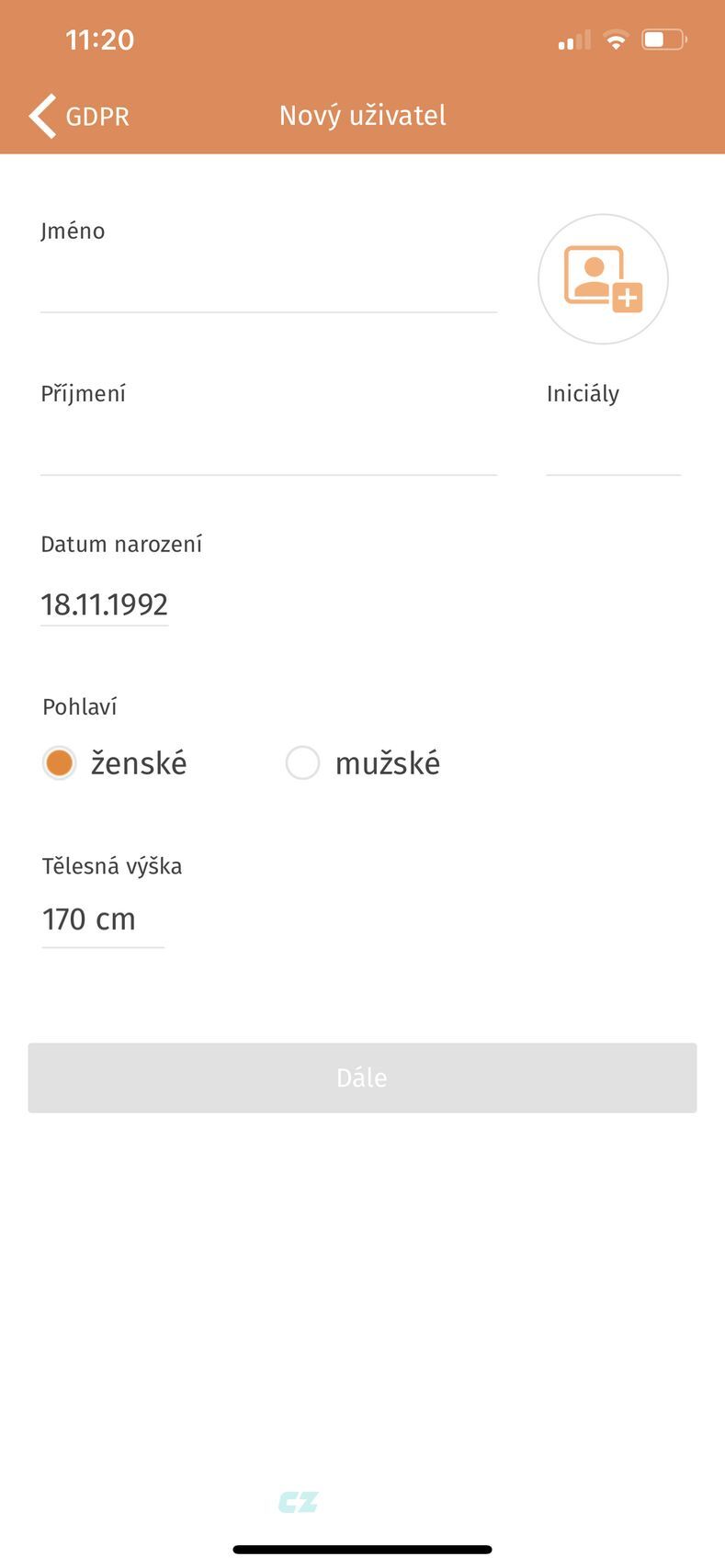This screenshot has height=1568, width=725.
Task: Select the ženské radio button
Action: 59,762
